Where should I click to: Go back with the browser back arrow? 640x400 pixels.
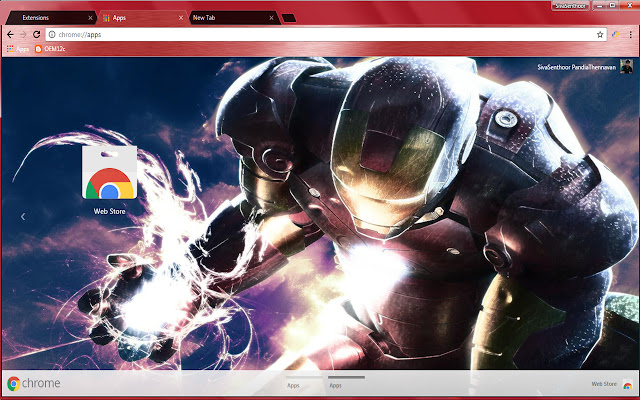point(10,35)
